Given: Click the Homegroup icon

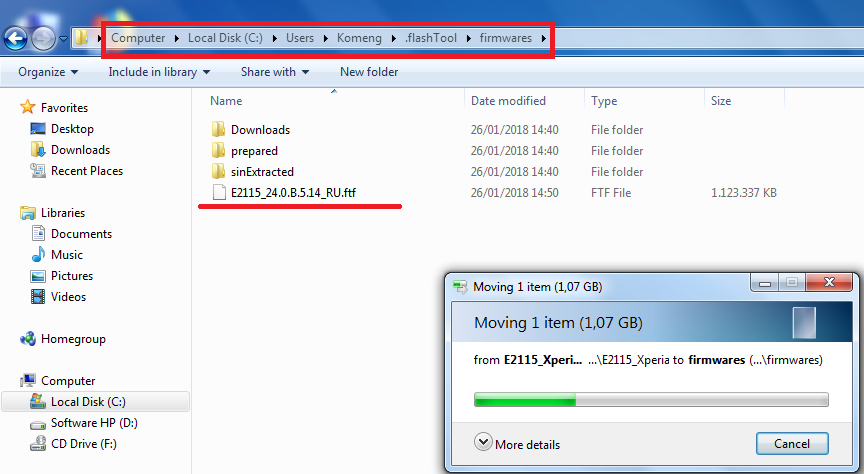Looking at the screenshot, I should coord(28,338).
